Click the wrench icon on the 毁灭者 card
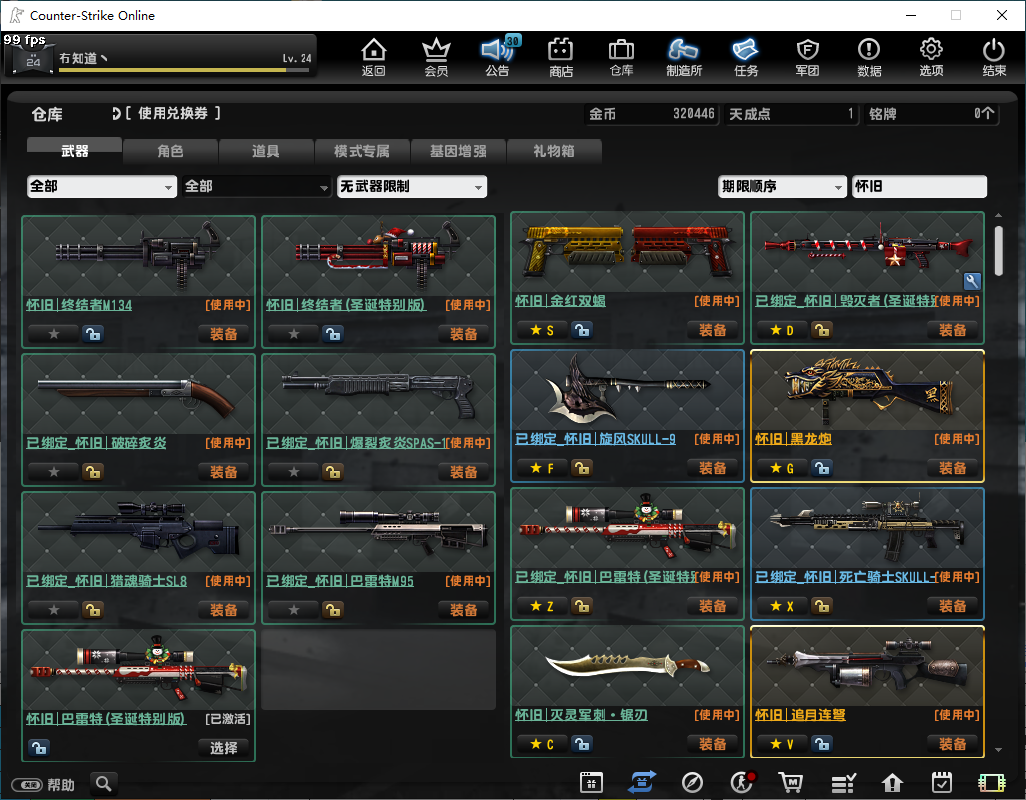This screenshot has width=1026, height=800. click(972, 281)
